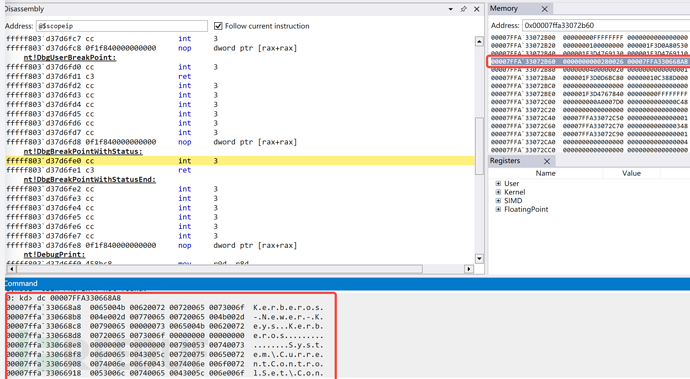Select command output row 00007ffa`33066918
The width and height of the screenshot is (690, 379).
165,374
